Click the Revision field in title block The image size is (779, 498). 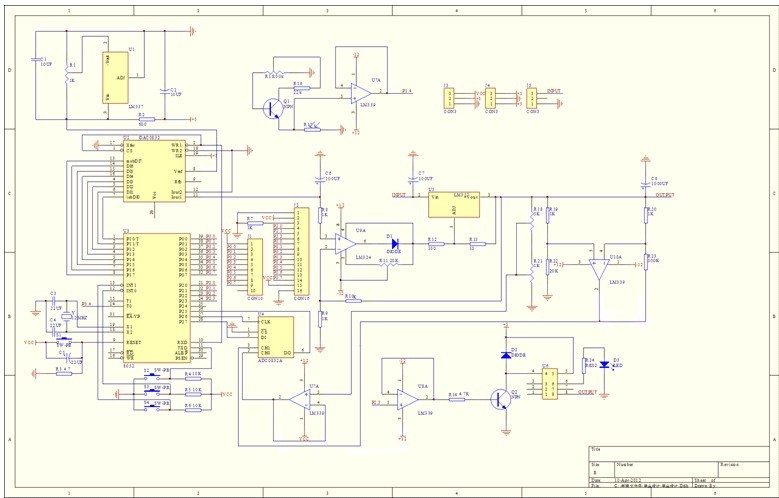coord(743,469)
